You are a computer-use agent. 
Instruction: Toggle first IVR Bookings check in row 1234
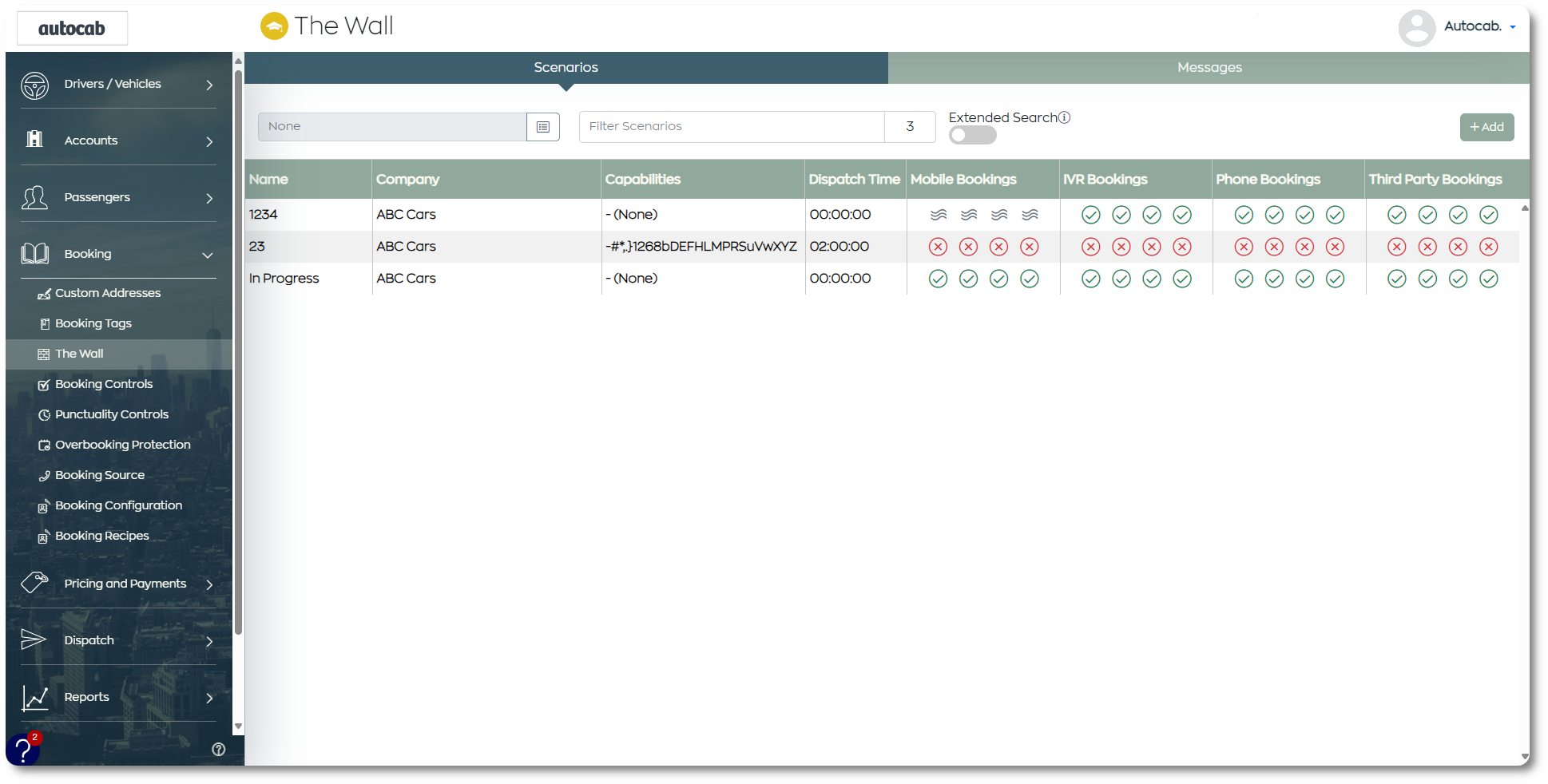pos(1091,215)
